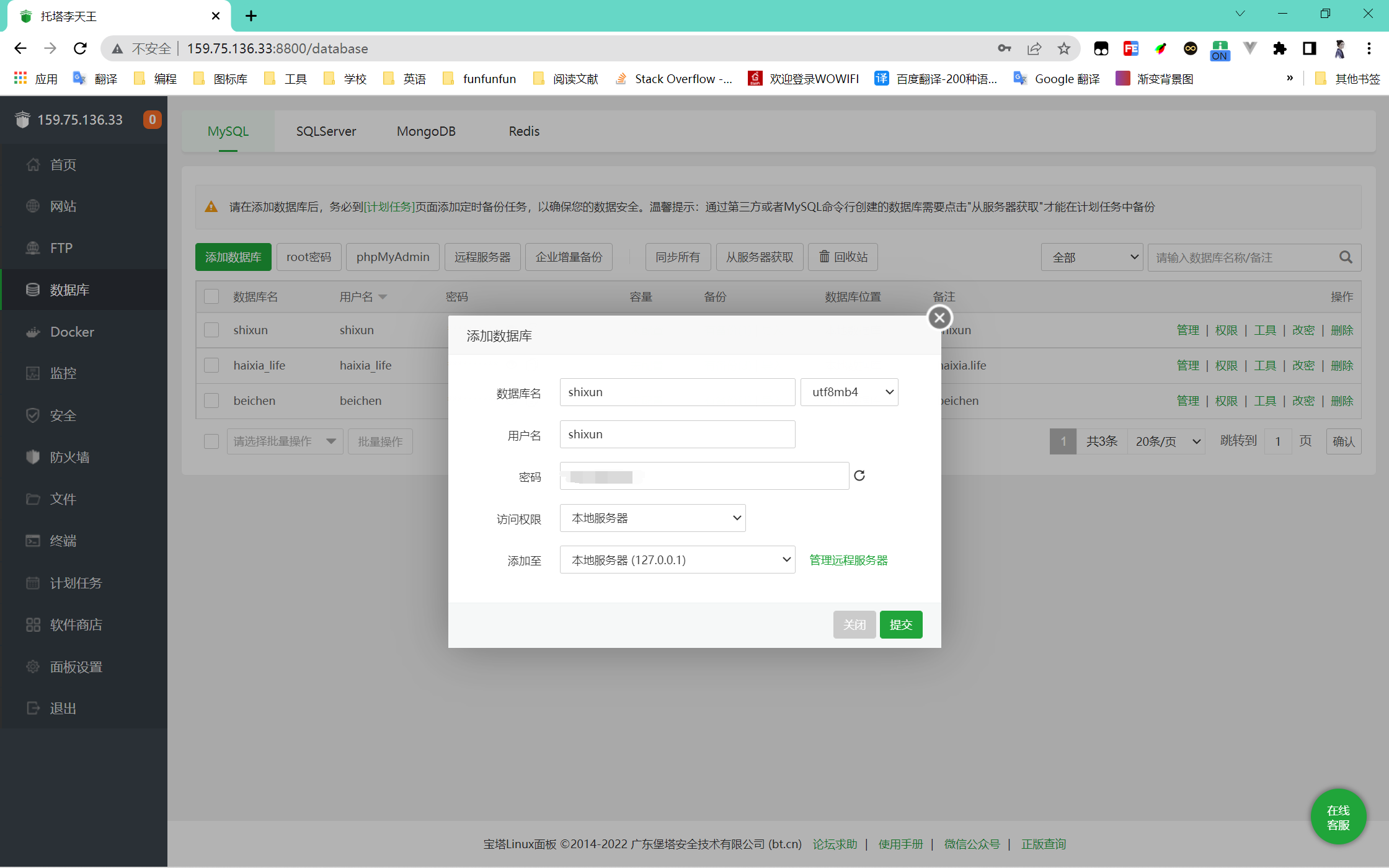Switch to the Redis tab

(524, 131)
